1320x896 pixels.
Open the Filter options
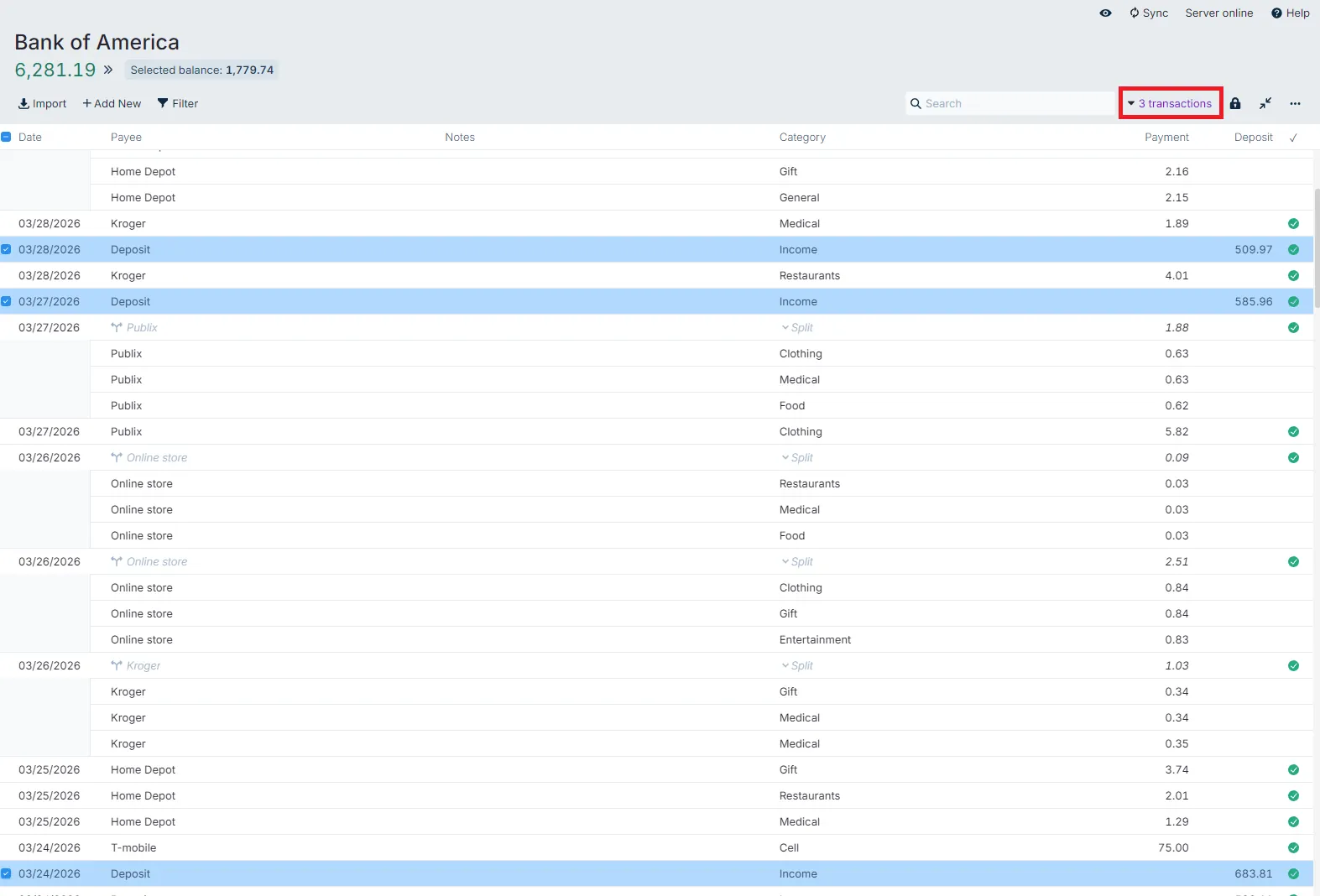point(178,104)
